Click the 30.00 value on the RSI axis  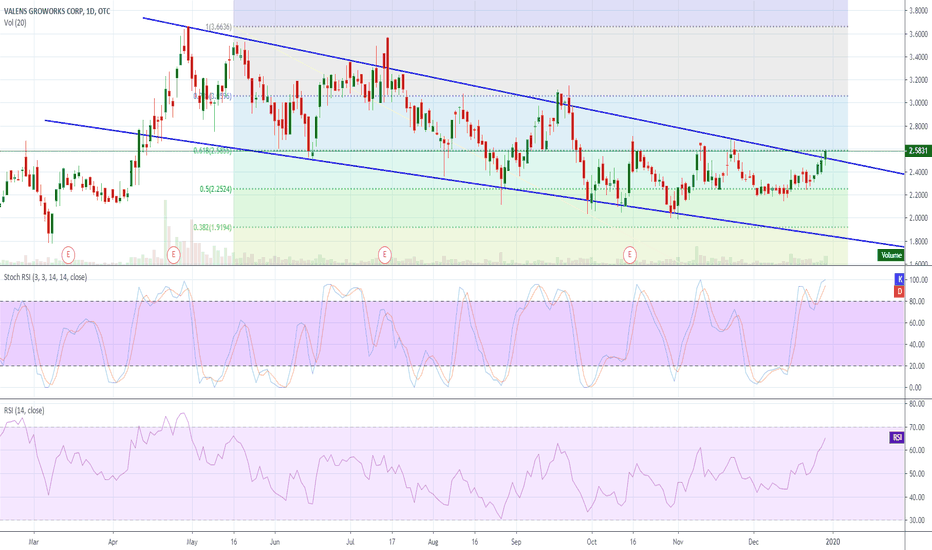[x=918, y=520]
